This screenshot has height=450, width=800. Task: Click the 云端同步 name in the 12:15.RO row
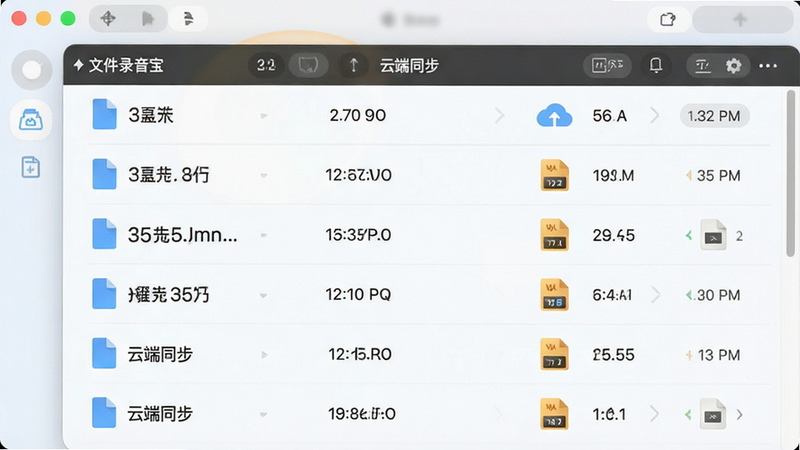(x=160, y=354)
